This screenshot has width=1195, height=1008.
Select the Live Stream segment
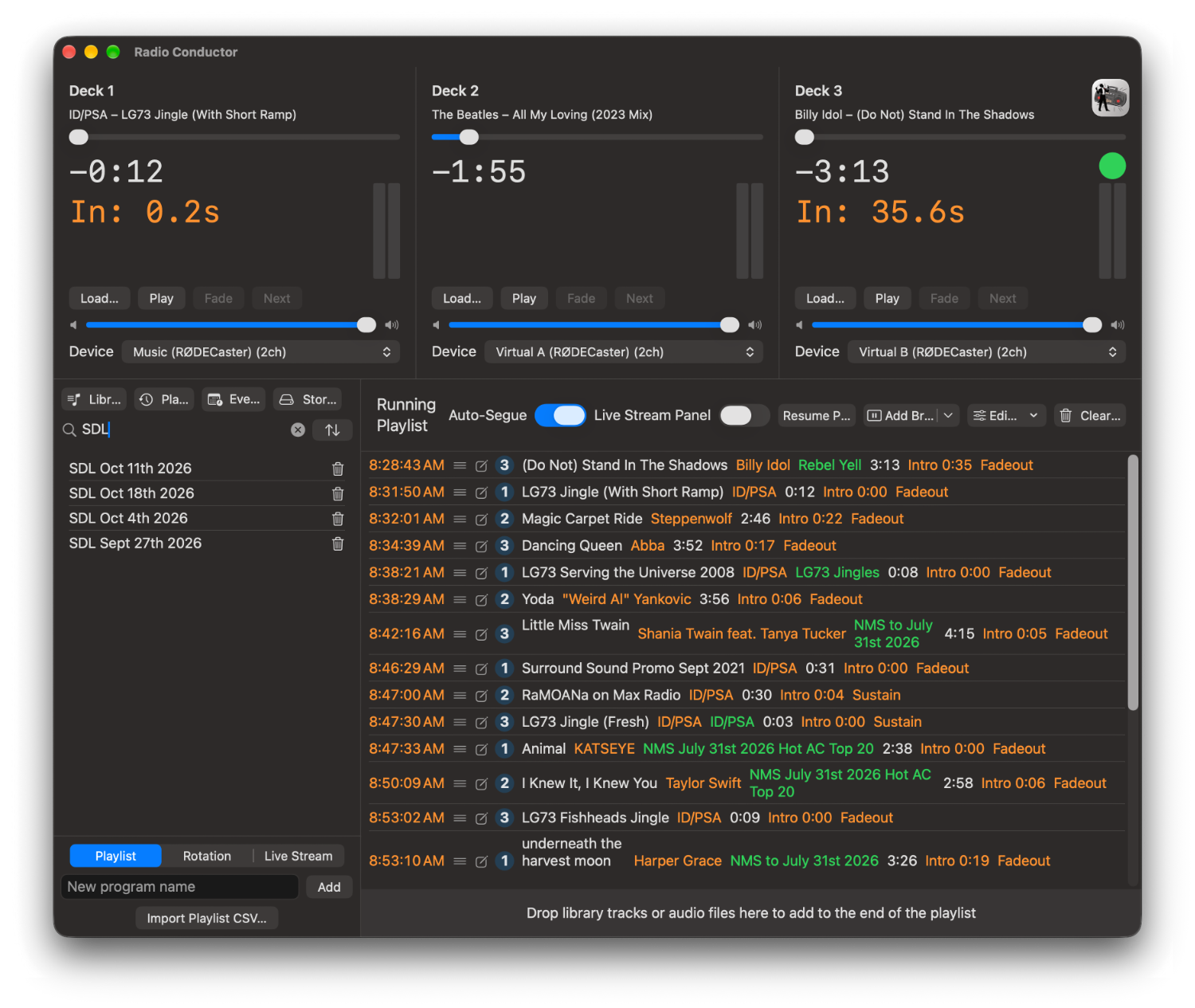[x=299, y=856]
